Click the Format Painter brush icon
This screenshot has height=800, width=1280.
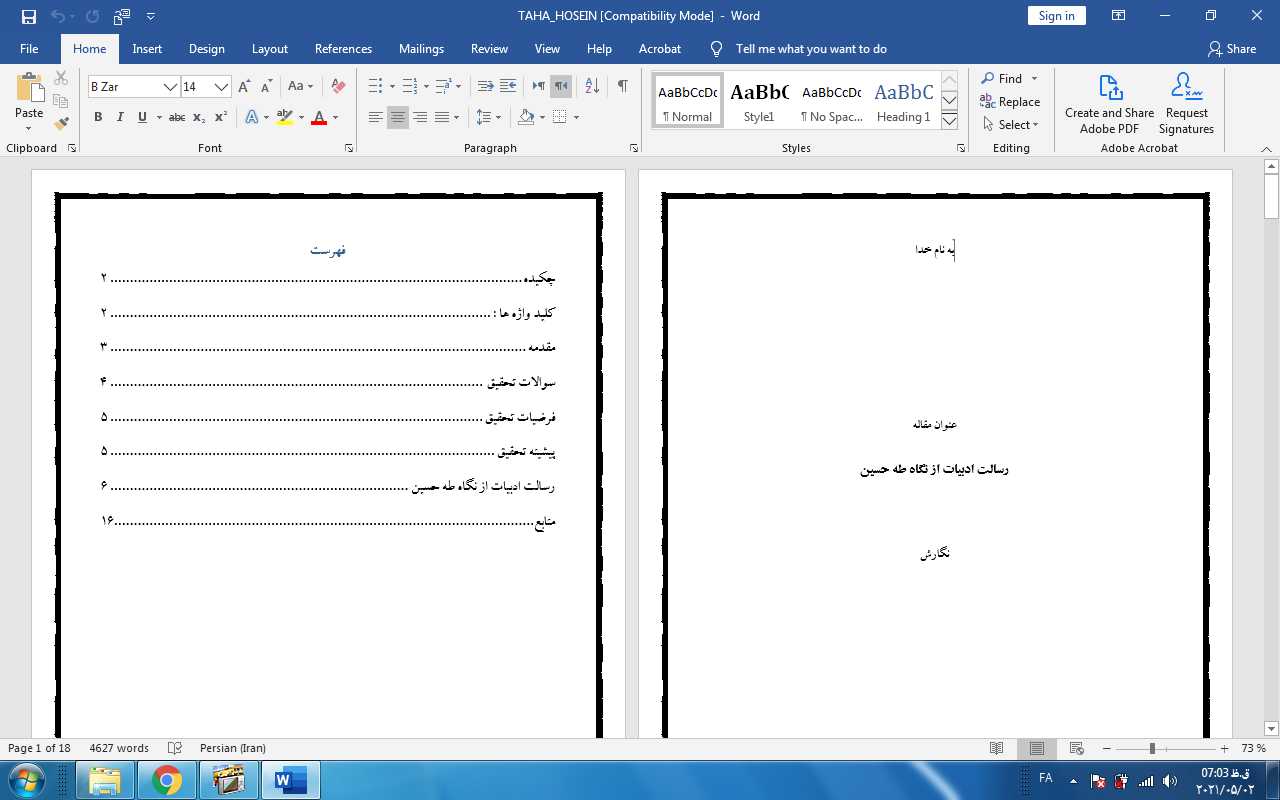[x=61, y=124]
